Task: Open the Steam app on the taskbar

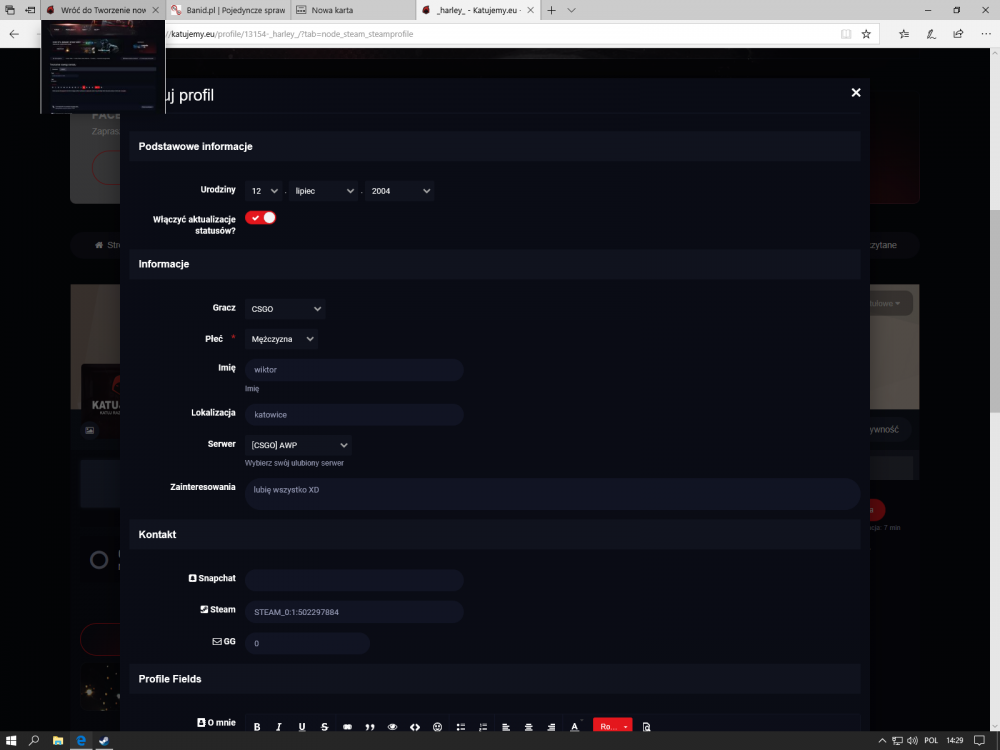Action: click(103, 740)
